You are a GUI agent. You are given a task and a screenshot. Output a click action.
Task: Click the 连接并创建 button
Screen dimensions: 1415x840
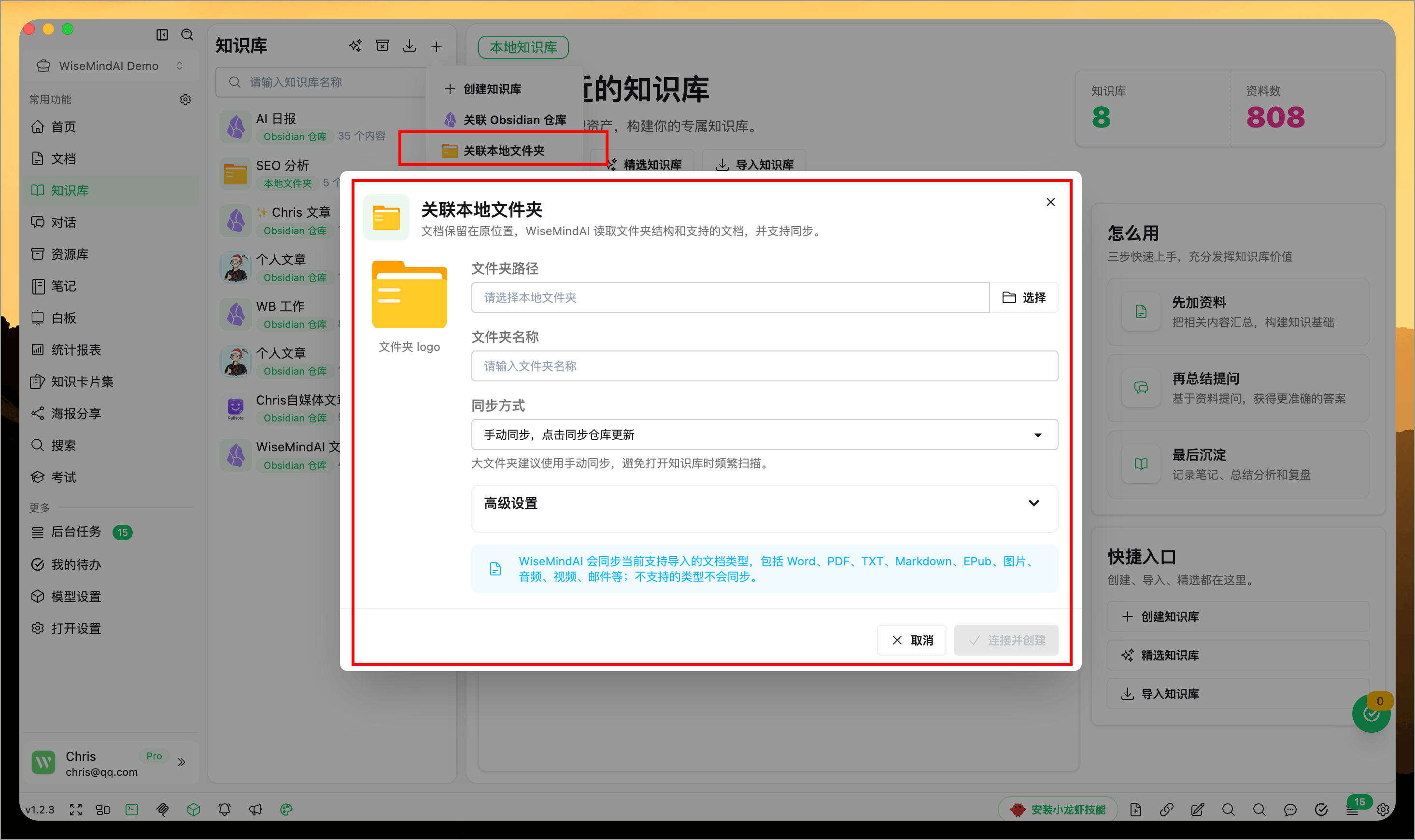1006,640
